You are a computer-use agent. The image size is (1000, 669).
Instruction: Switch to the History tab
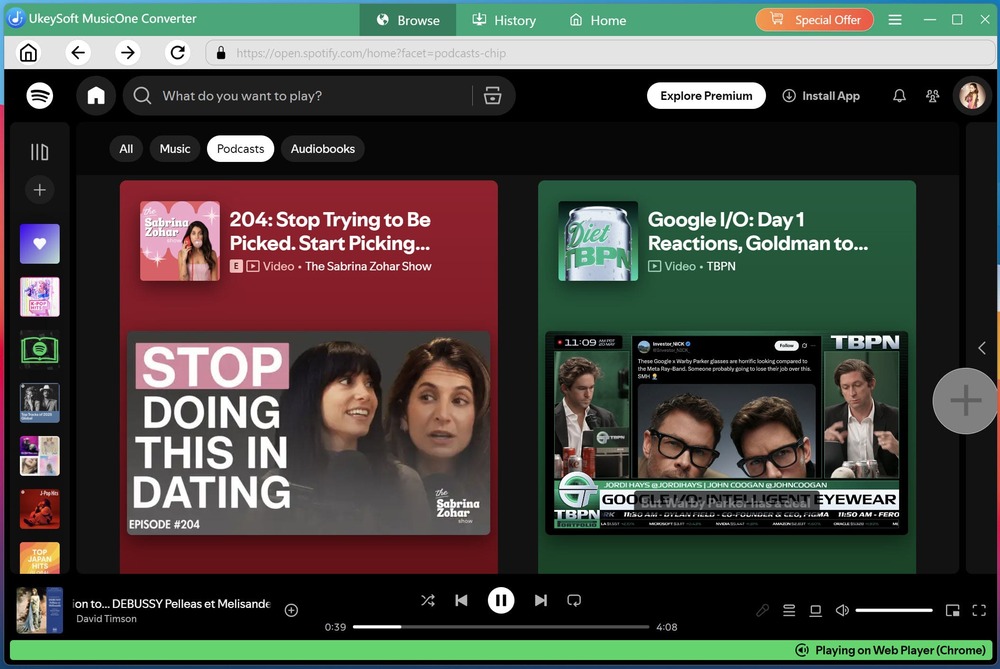(504, 20)
